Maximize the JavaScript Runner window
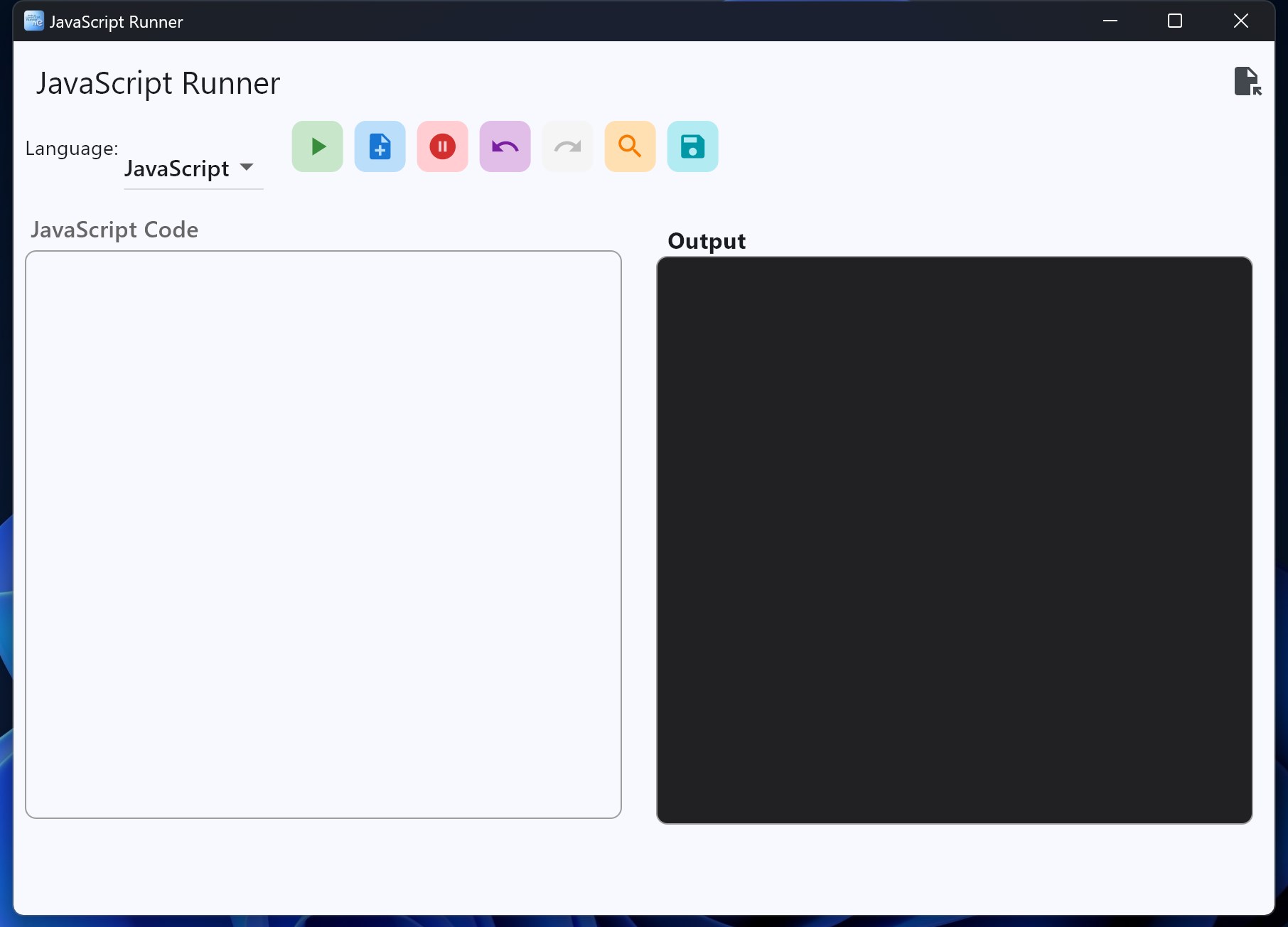 click(x=1175, y=21)
